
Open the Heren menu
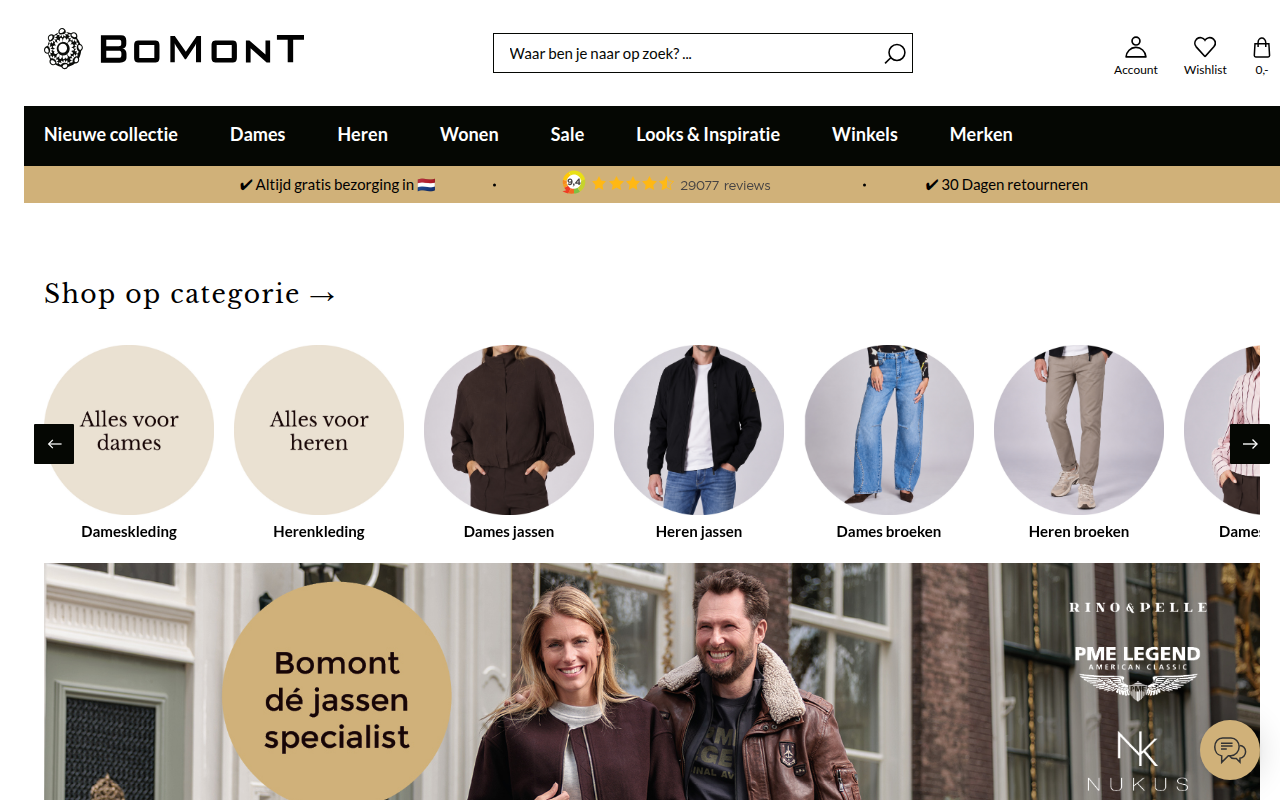tap(363, 135)
